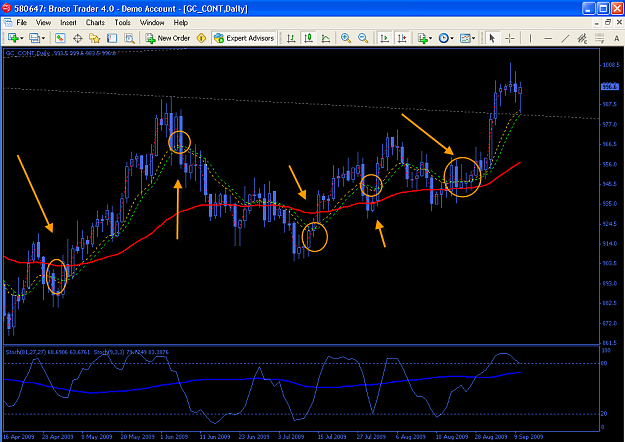This screenshot has width=625, height=442.
Task: Open the Insert menu
Action: (x=68, y=23)
